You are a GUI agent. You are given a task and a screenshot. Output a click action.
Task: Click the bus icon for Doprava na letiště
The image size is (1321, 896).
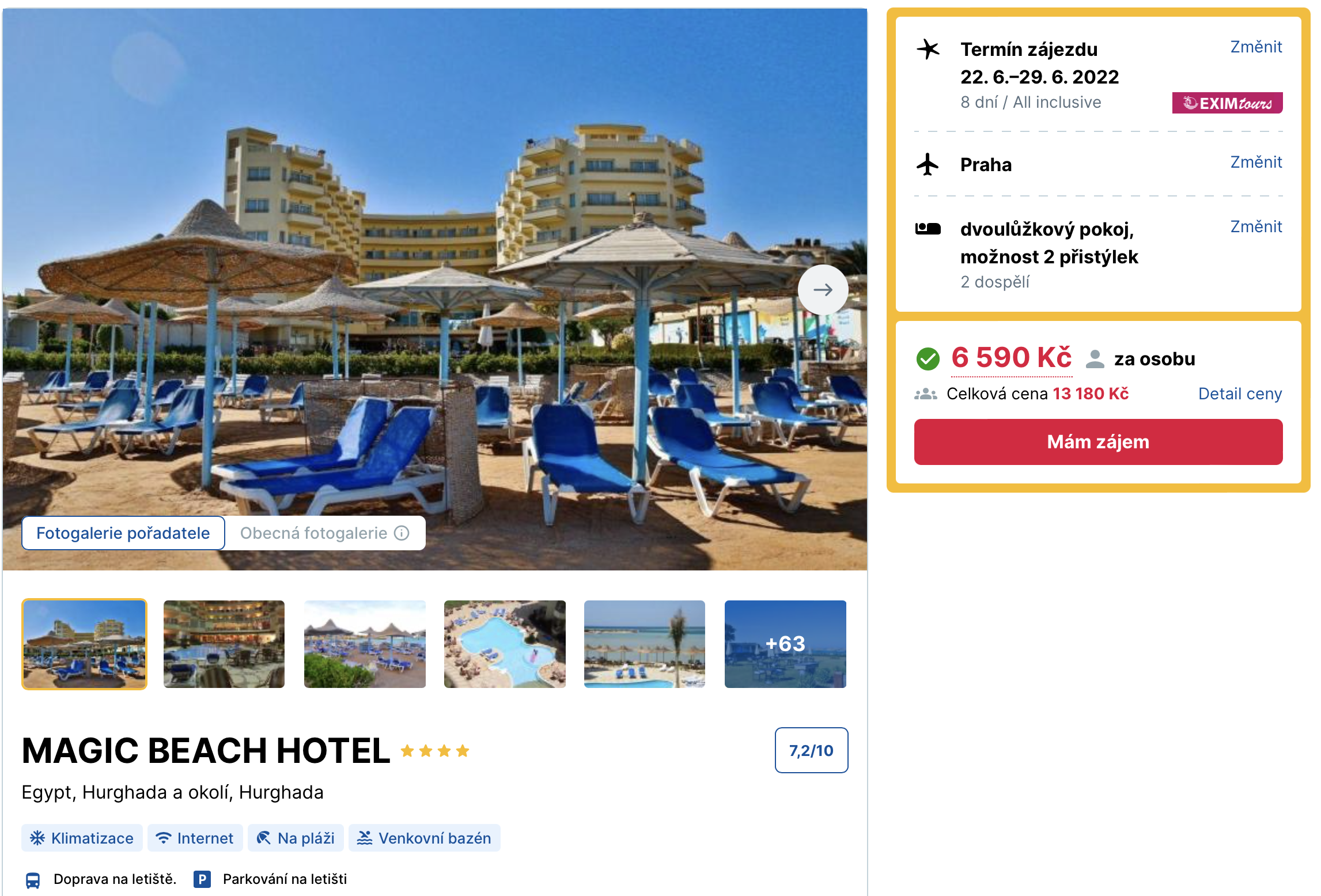33,880
